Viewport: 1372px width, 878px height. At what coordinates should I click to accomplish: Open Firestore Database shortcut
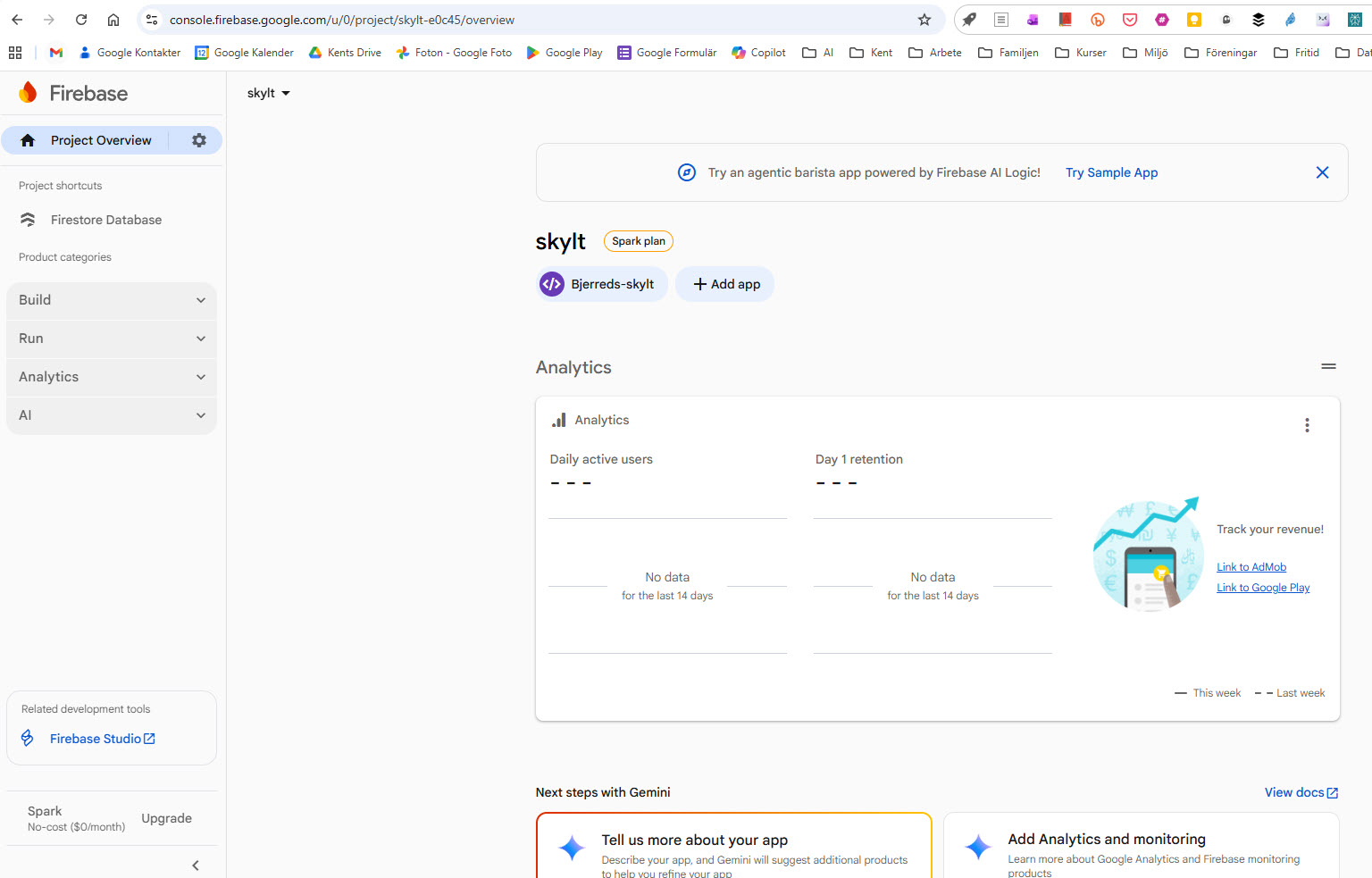(x=106, y=220)
